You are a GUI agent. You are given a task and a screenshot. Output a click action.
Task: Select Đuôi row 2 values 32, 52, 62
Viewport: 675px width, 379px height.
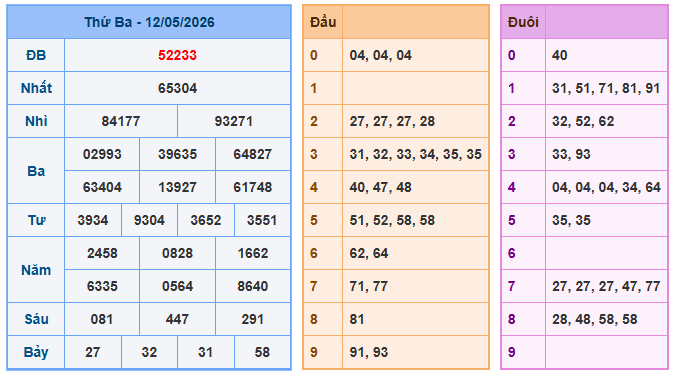pos(583,121)
